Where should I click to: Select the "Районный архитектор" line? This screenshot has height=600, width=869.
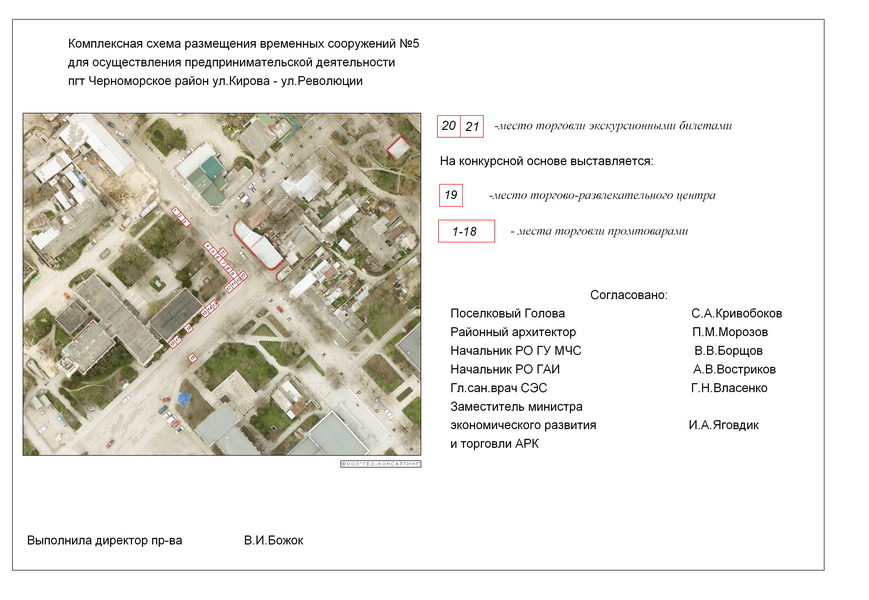pos(513,332)
